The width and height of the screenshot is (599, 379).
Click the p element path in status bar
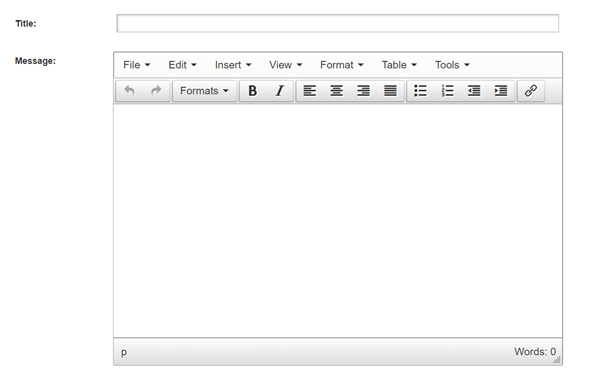click(x=124, y=352)
